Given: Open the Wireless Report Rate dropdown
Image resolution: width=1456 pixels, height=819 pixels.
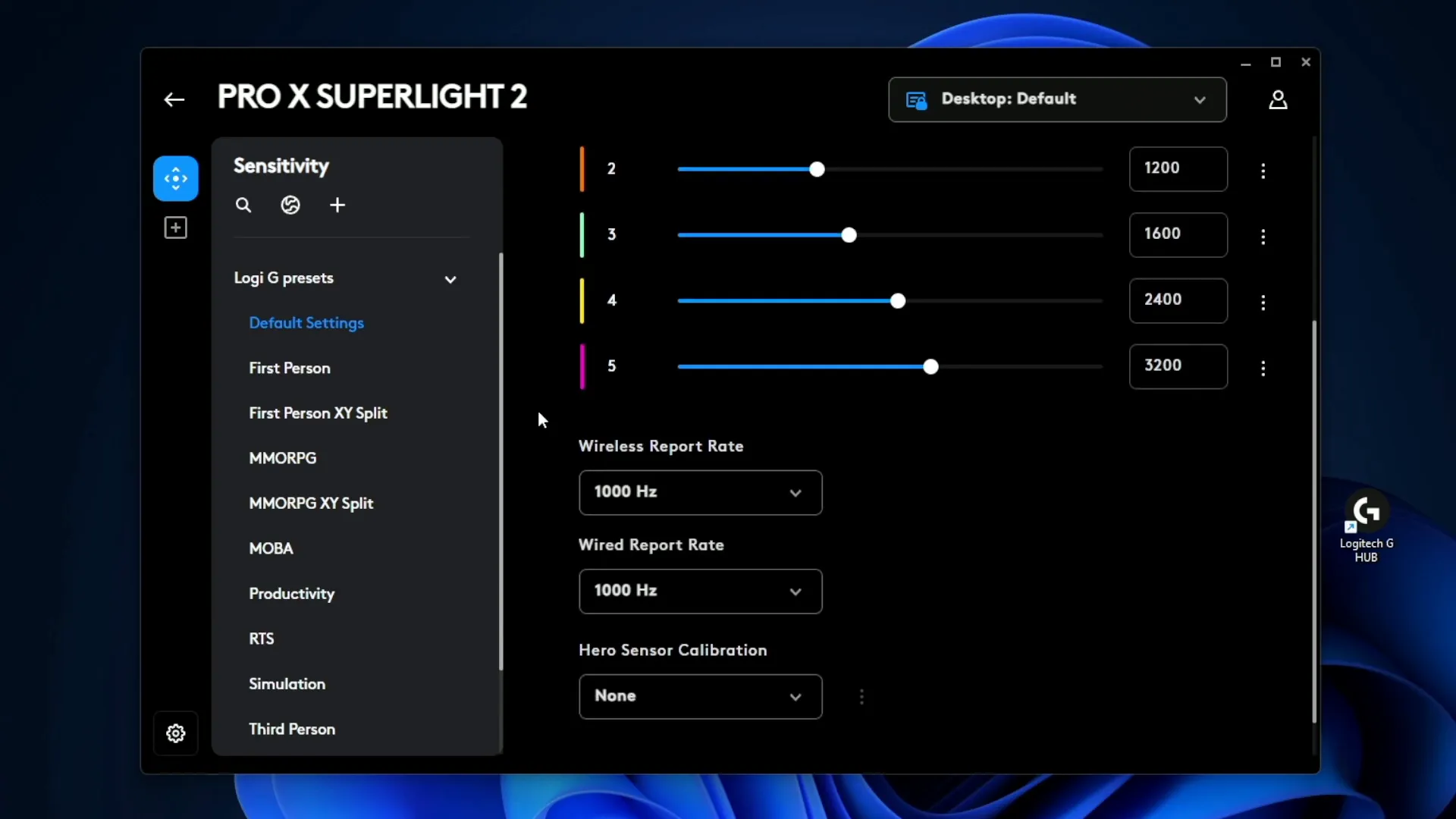Looking at the screenshot, I should 700,493.
